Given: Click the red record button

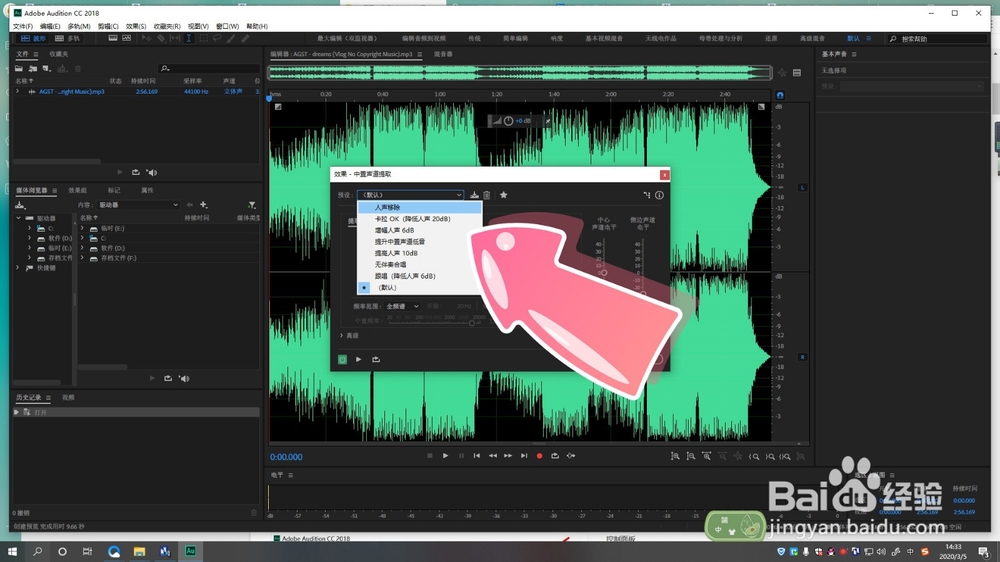Looking at the screenshot, I should [x=540, y=456].
